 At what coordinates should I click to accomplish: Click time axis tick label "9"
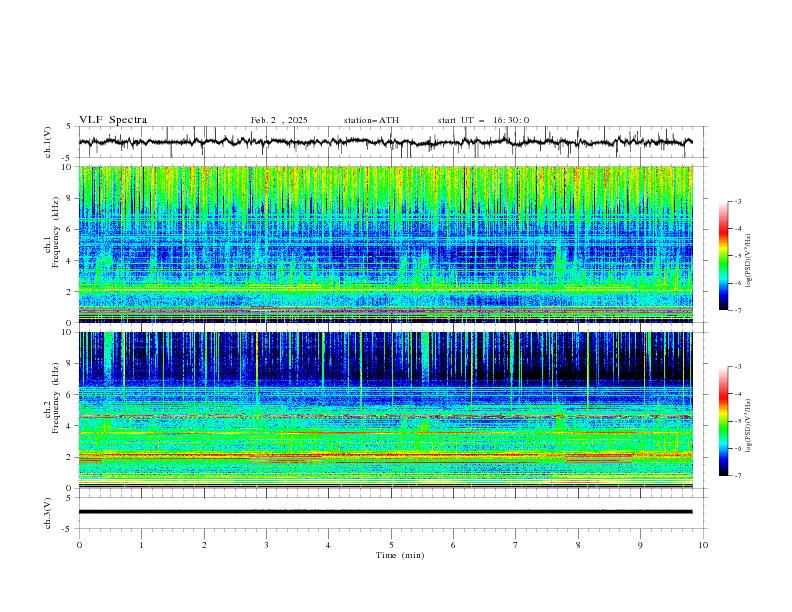pyautogui.click(x=640, y=545)
